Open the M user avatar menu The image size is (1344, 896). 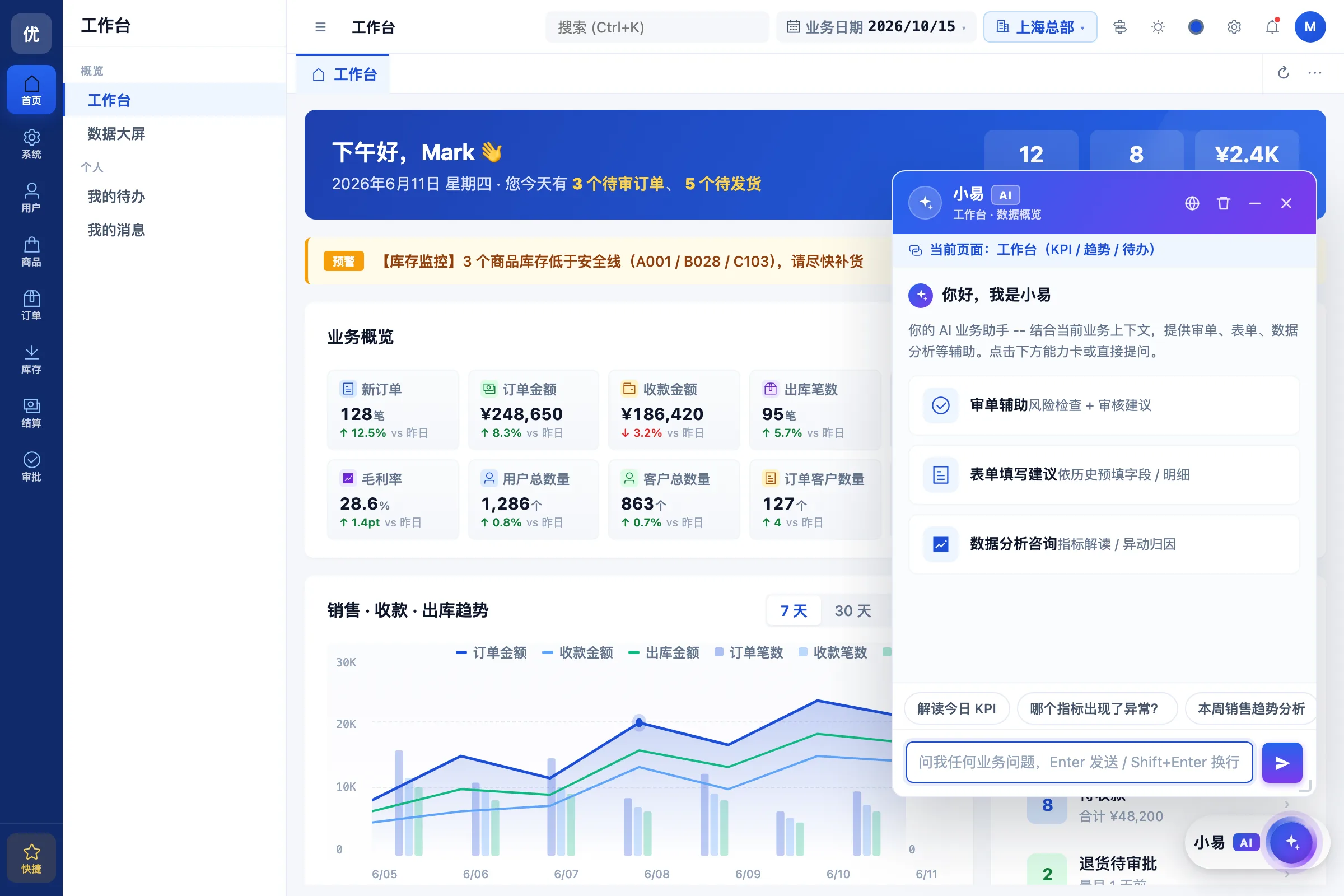(x=1310, y=27)
